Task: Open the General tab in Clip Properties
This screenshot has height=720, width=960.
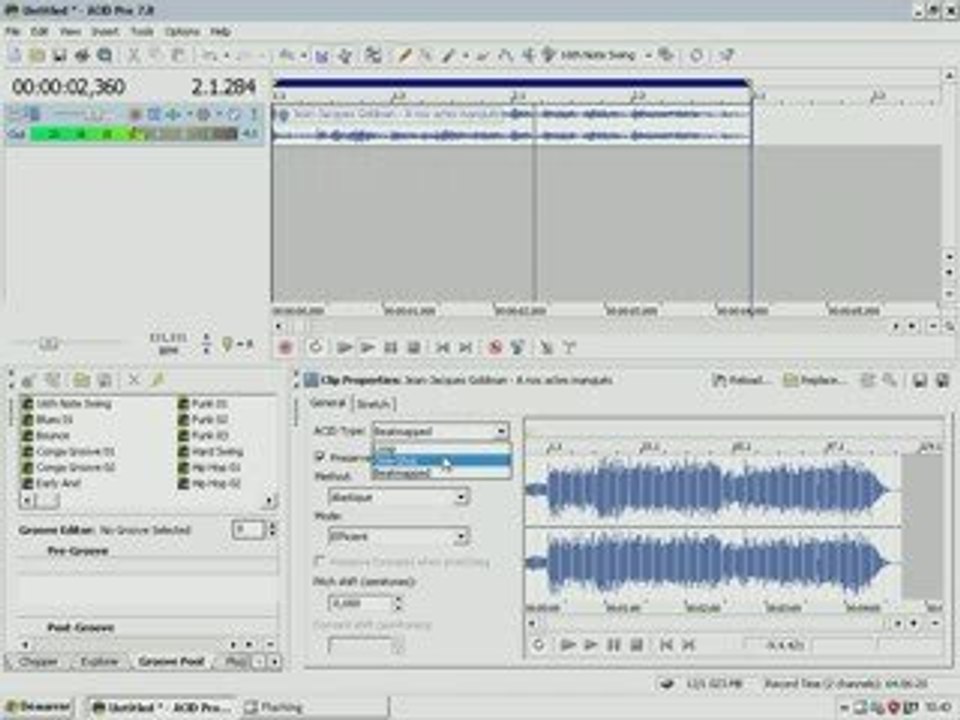Action: click(x=328, y=403)
